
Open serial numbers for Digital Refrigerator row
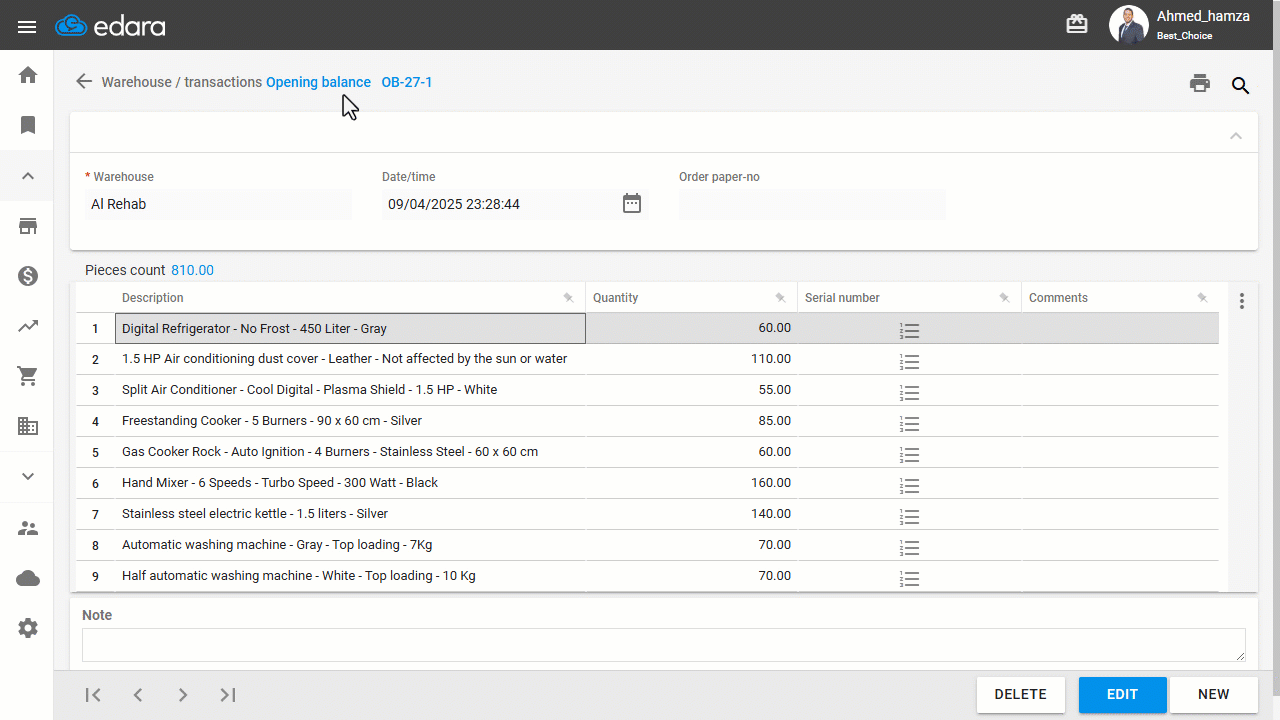(x=909, y=330)
